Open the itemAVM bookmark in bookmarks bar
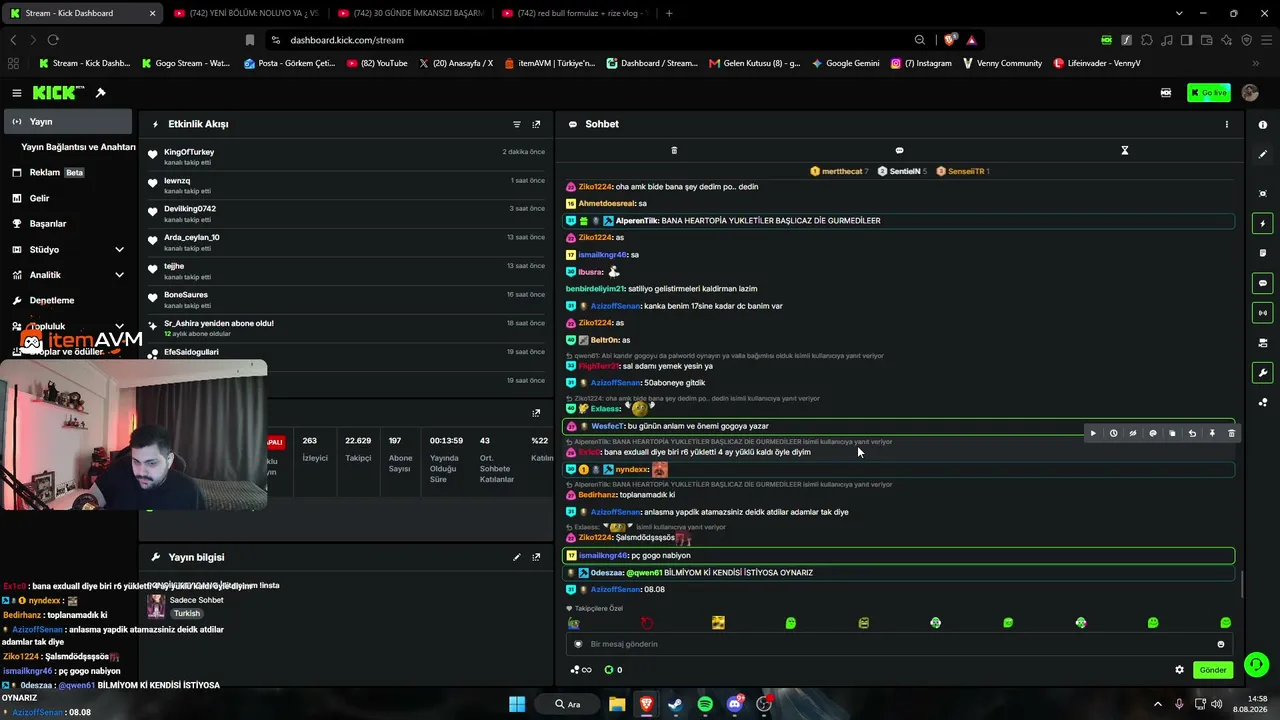The width and height of the screenshot is (1280, 720). point(549,63)
